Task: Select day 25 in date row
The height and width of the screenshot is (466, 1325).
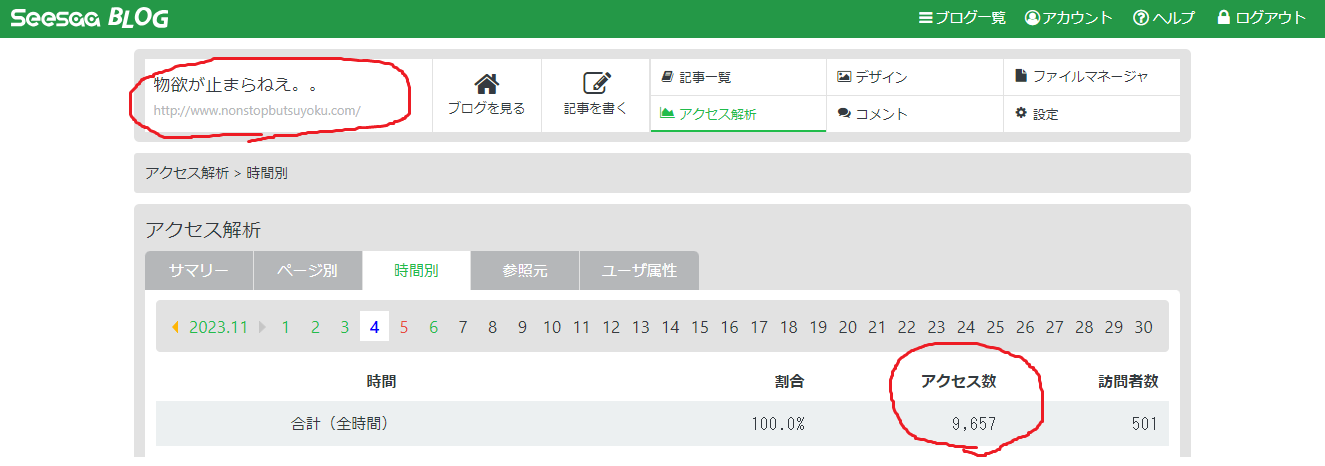Action: (x=995, y=327)
